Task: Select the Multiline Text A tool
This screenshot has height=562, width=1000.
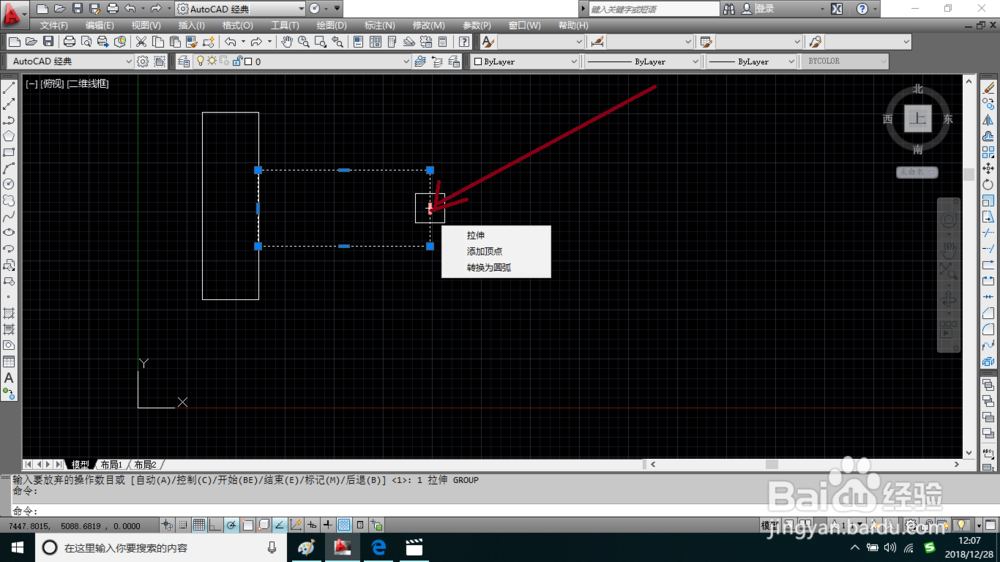Action: (x=9, y=378)
